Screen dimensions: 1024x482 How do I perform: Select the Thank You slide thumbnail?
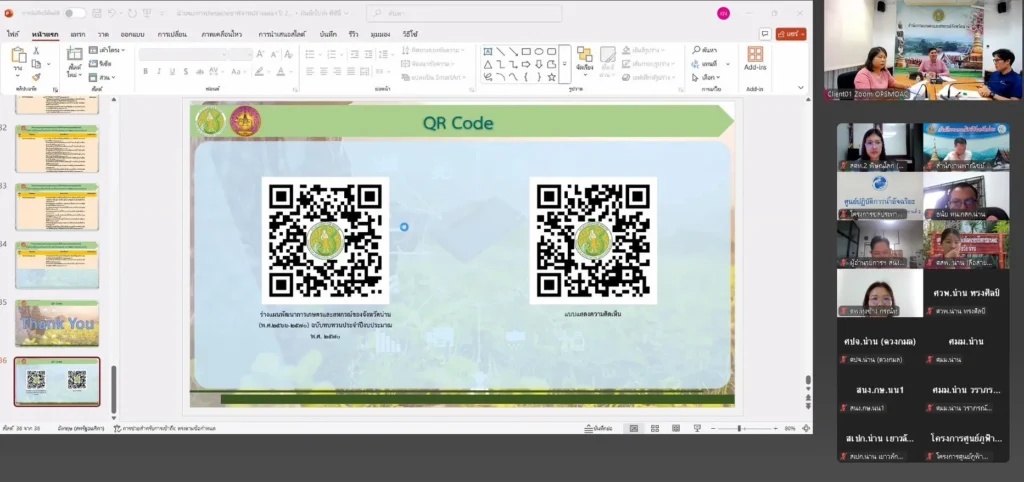(57, 323)
